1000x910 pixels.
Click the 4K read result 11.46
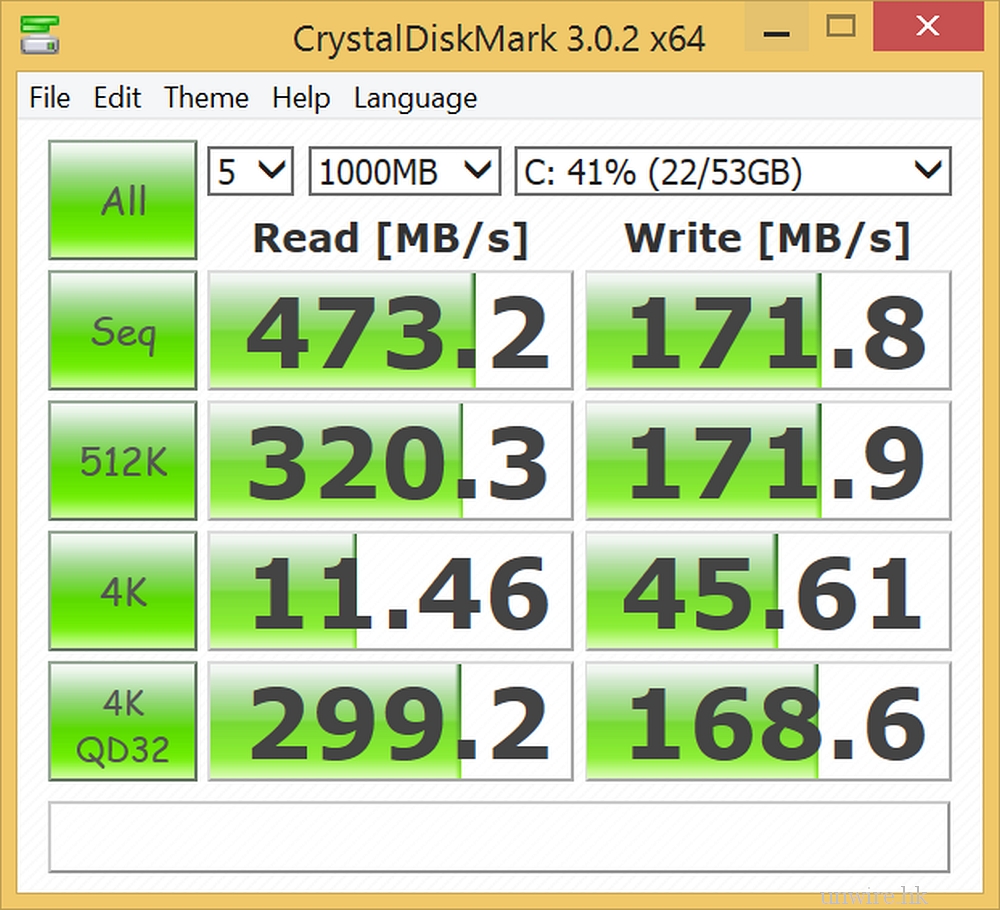pos(390,592)
